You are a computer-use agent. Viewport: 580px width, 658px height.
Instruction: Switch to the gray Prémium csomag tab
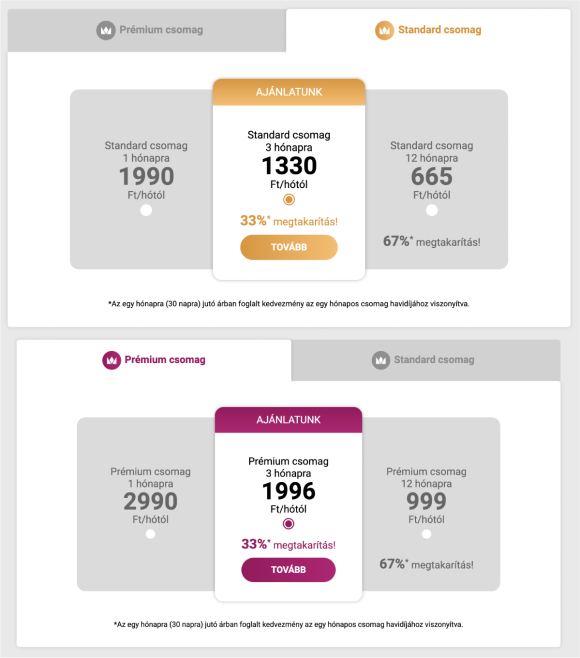click(147, 30)
